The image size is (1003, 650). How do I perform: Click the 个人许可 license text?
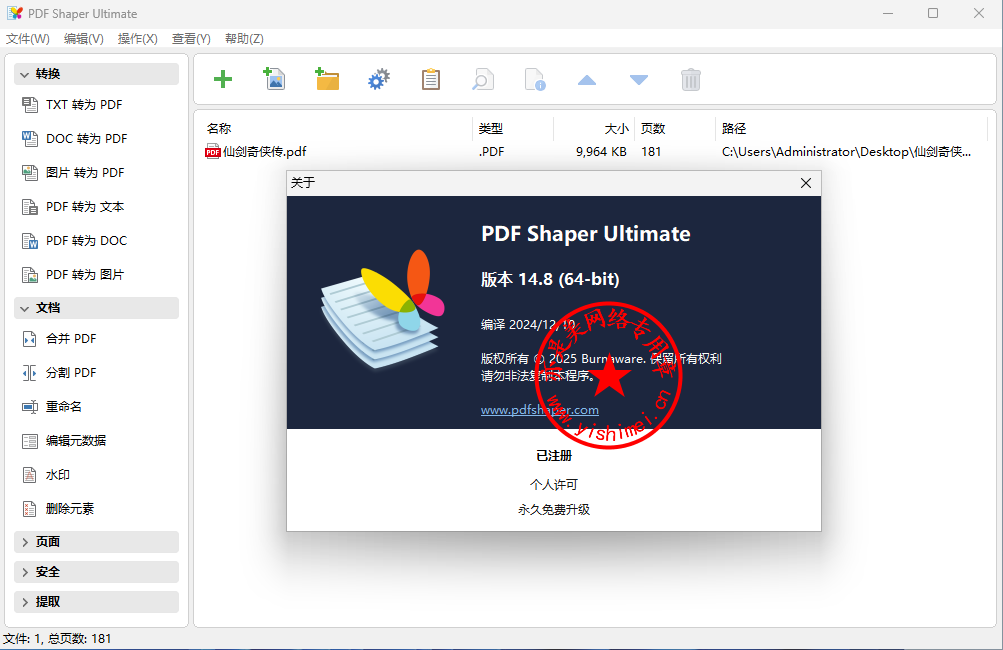point(554,484)
